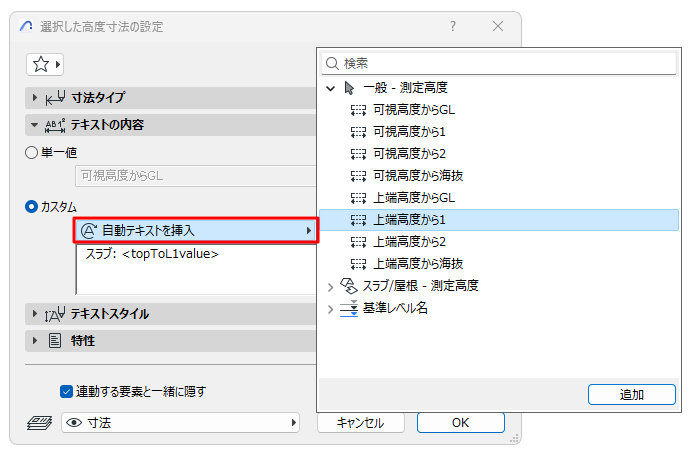Click autotext icon next to 可視高度から海抜
Screen dimensions: 694x455
point(358,176)
